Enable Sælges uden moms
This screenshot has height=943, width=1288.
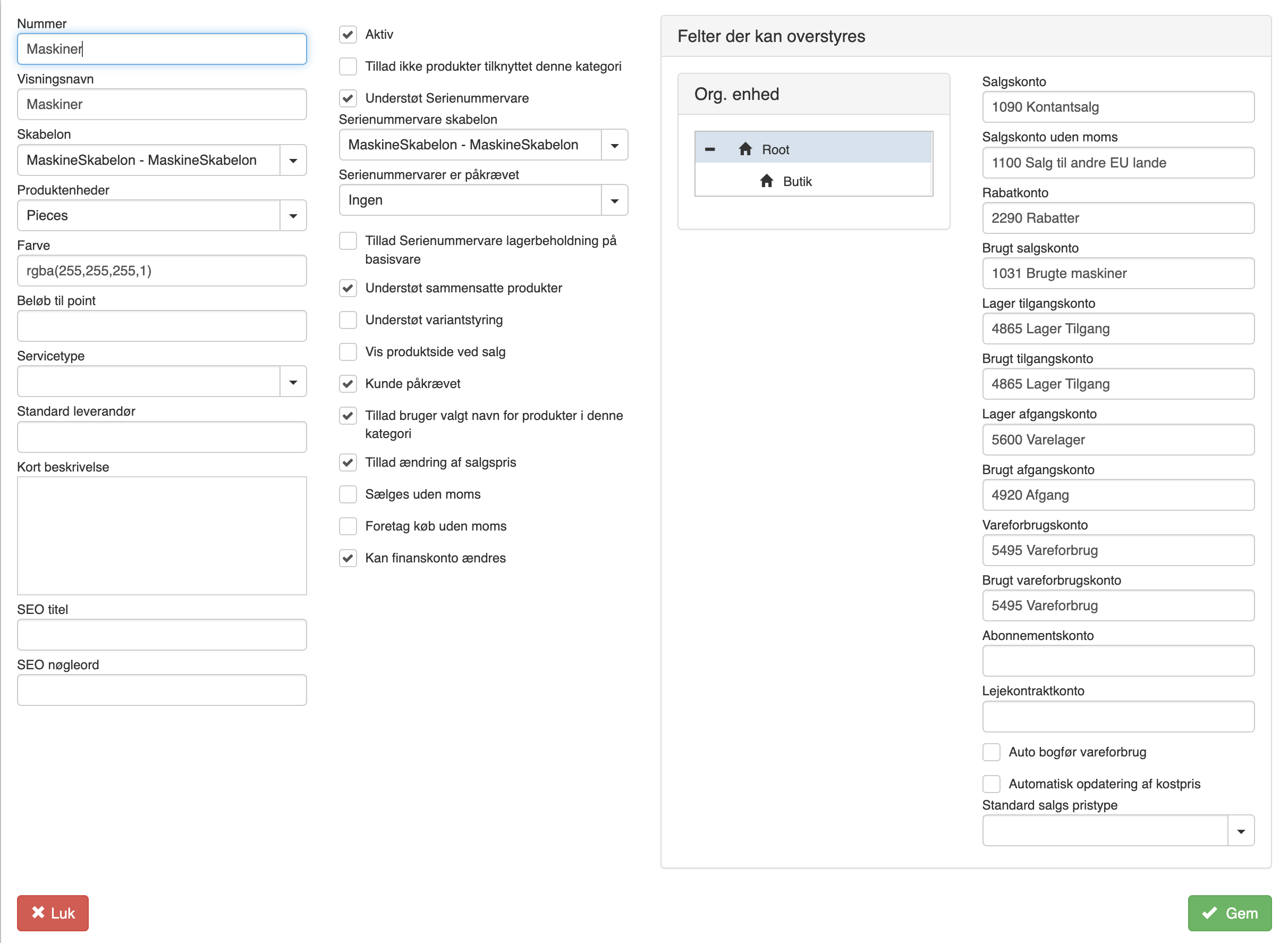point(348,494)
